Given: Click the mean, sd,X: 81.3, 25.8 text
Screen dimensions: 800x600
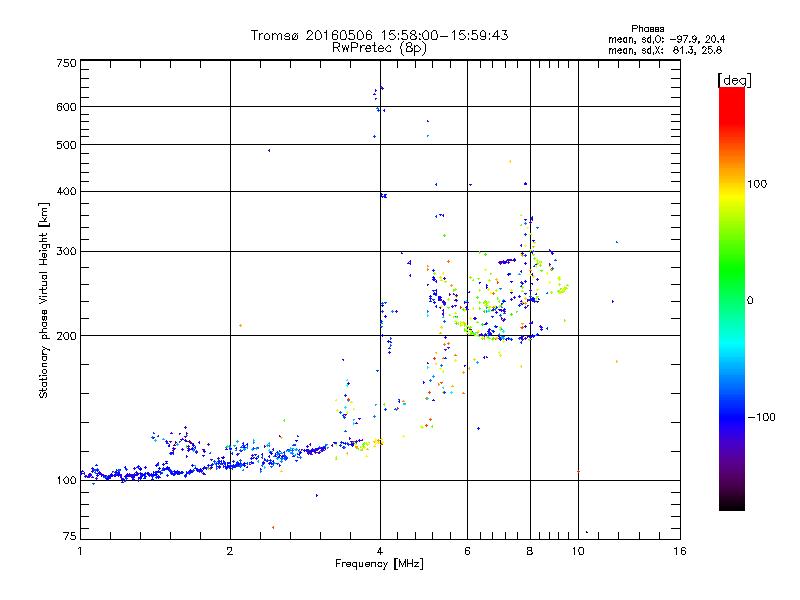Looking at the screenshot, I should pyautogui.click(x=665, y=51).
